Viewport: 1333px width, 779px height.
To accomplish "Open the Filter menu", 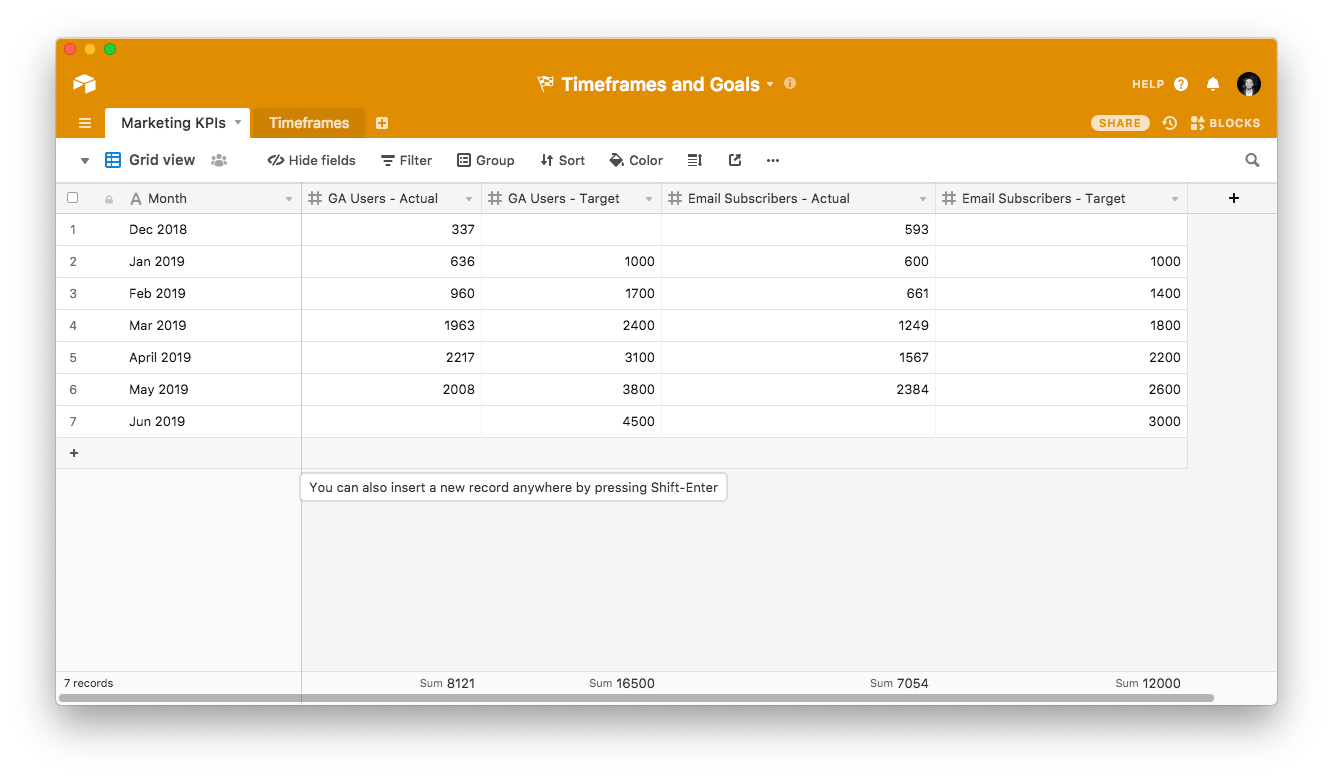I will pyautogui.click(x=406, y=160).
